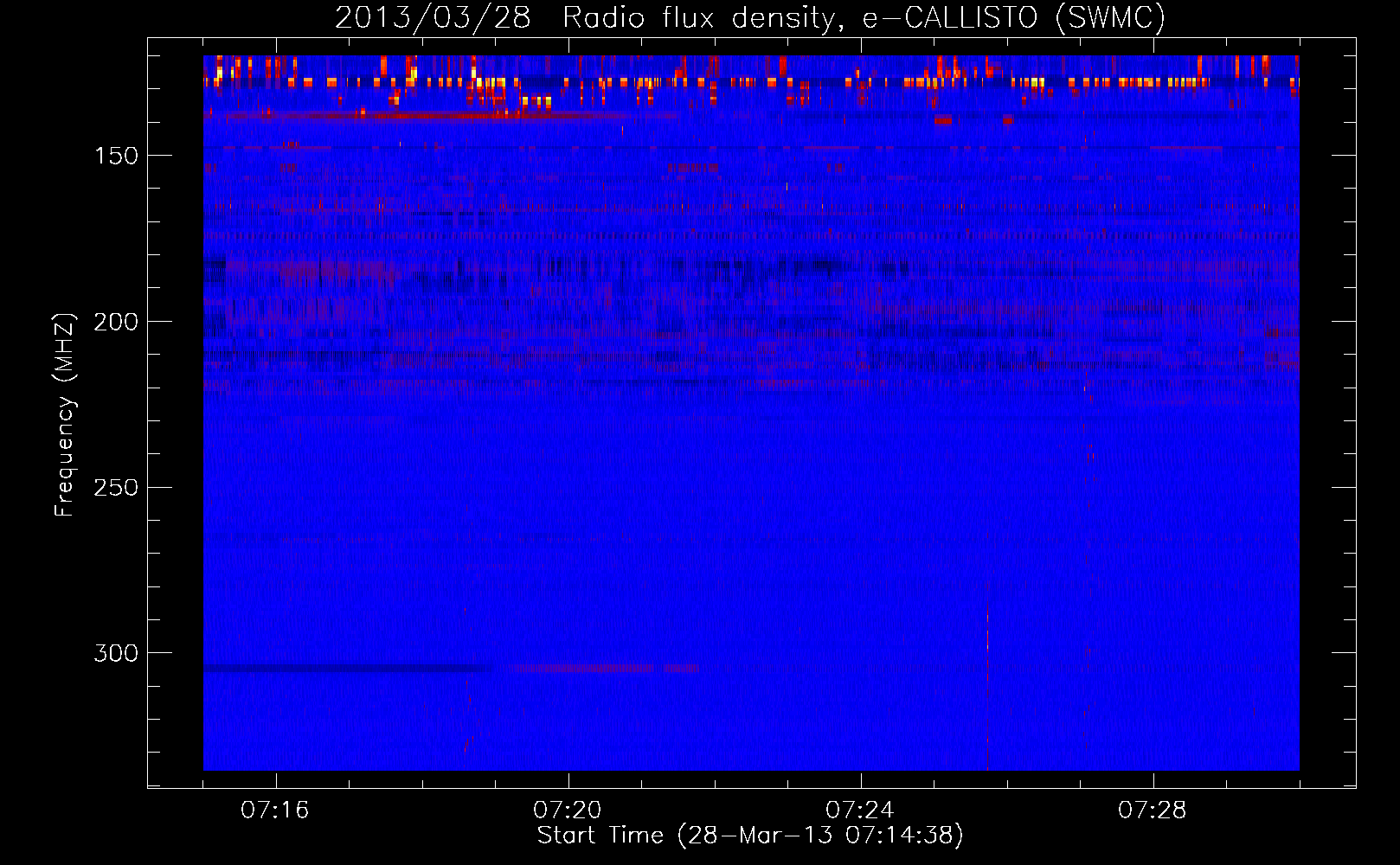Click the 07:24 time tick label

pyautogui.click(x=860, y=811)
